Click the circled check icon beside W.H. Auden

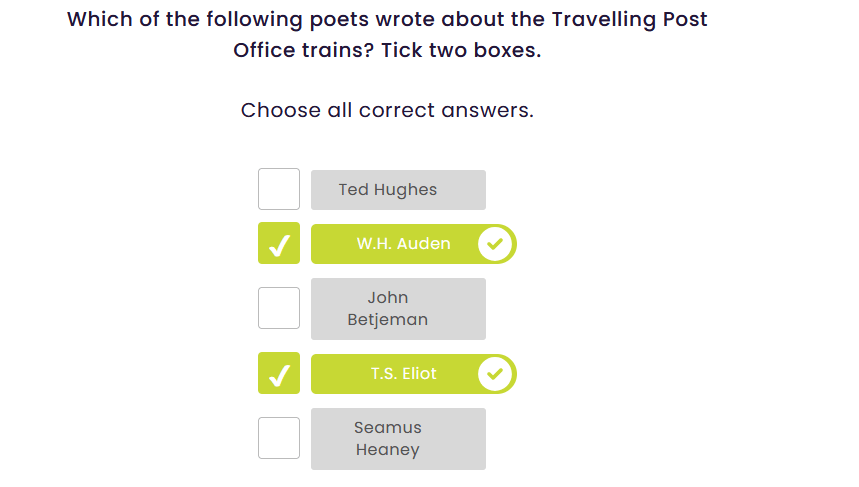coord(495,244)
